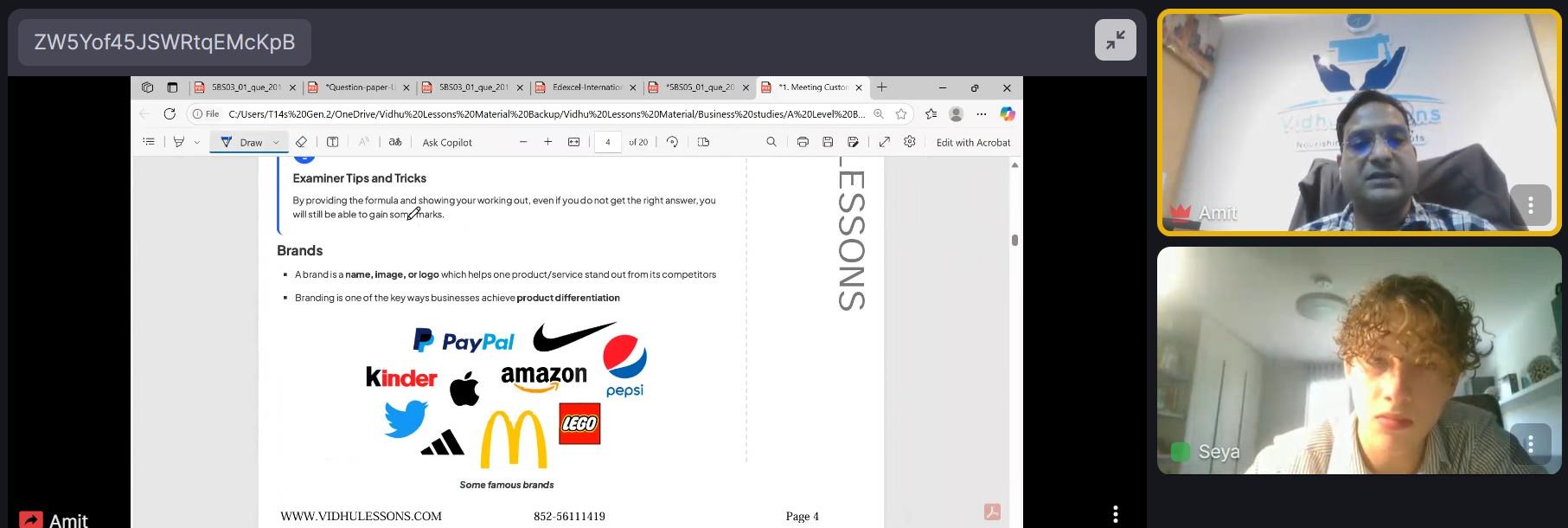
Task: Open the Find search magnifier icon
Action: coord(771,142)
